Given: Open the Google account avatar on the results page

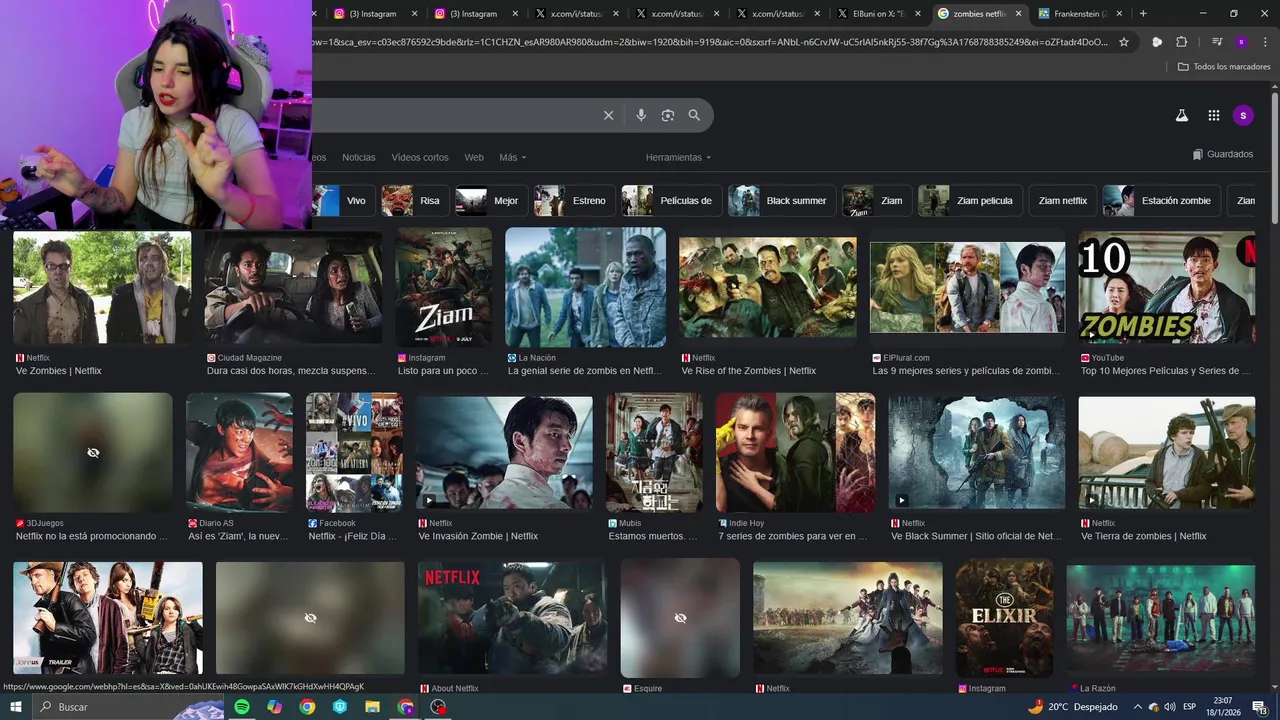Looking at the screenshot, I should 1243,115.
